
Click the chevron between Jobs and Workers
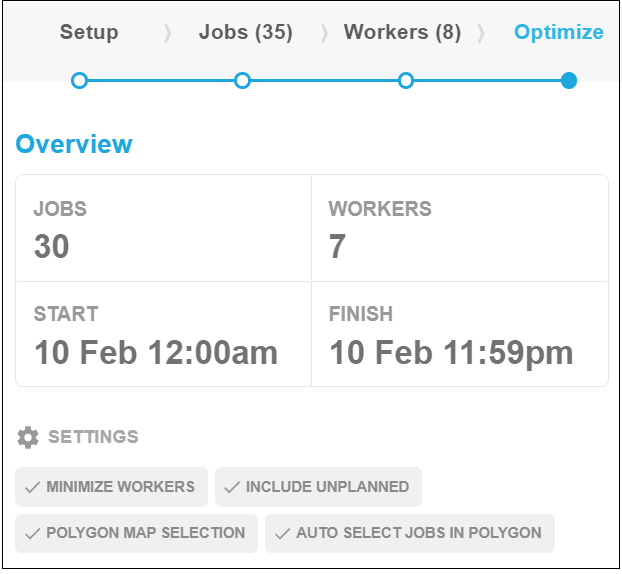click(324, 33)
